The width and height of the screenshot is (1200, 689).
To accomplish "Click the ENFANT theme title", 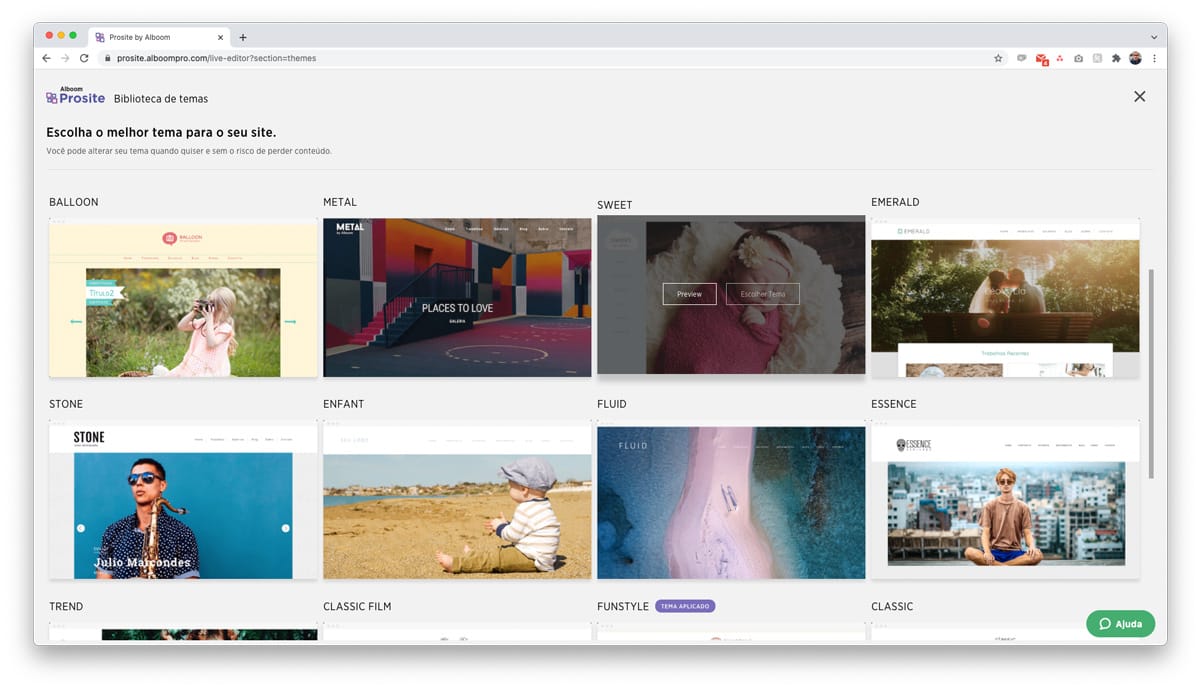I will [x=344, y=404].
